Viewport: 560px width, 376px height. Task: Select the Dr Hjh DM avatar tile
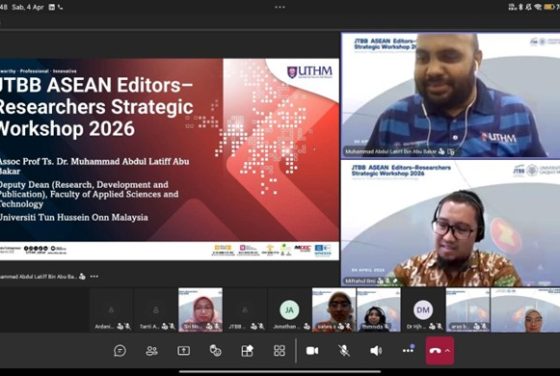(423, 310)
